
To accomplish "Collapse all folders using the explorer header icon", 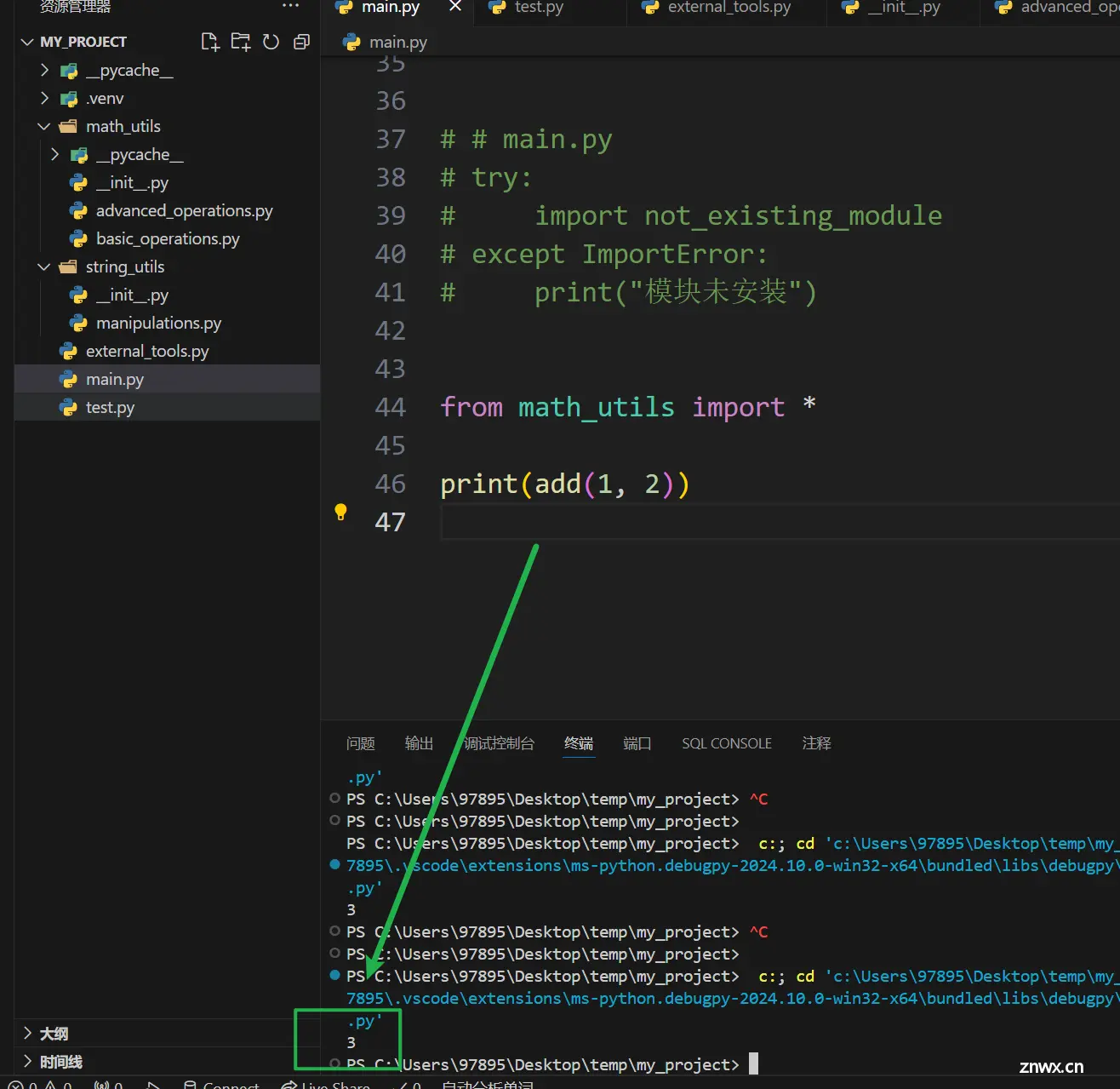I will click(x=301, y=42).
